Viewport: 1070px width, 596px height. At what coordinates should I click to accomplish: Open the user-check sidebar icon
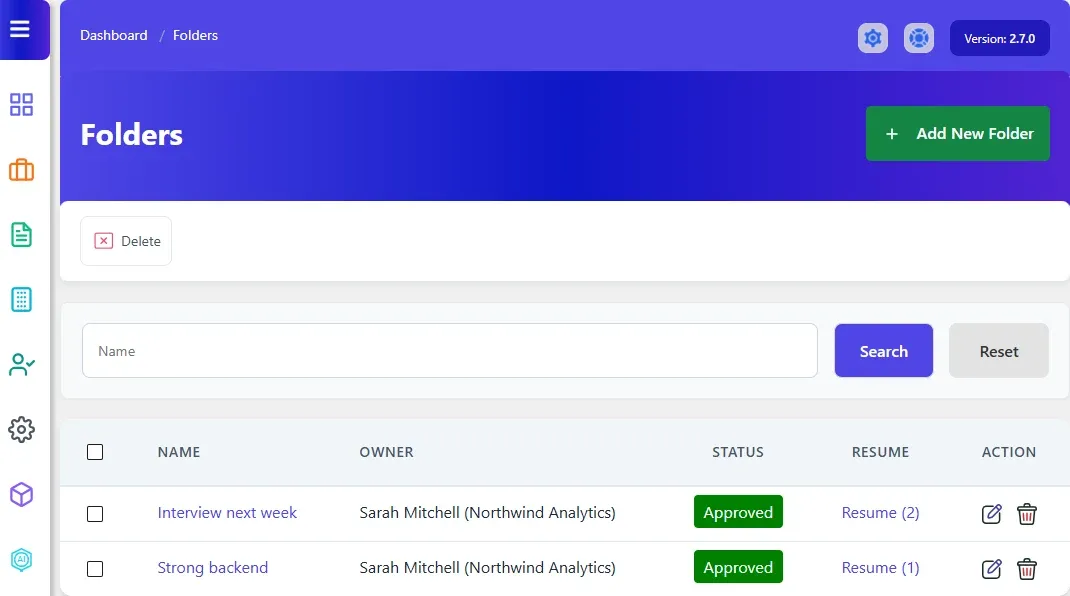click(21, 365)
